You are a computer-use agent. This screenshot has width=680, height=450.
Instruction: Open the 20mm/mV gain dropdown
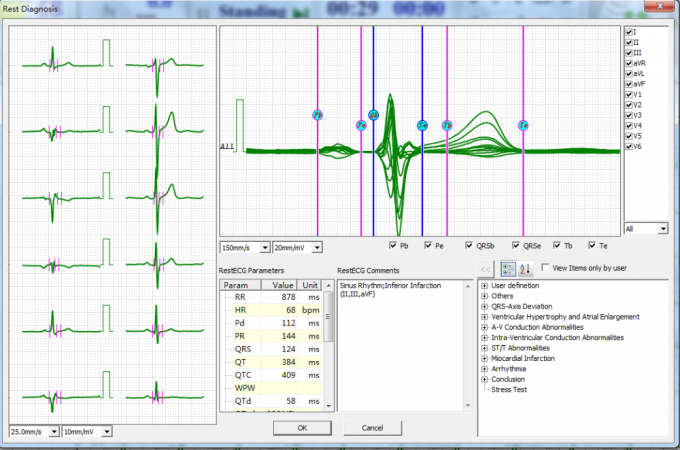(x=317, y=248)
